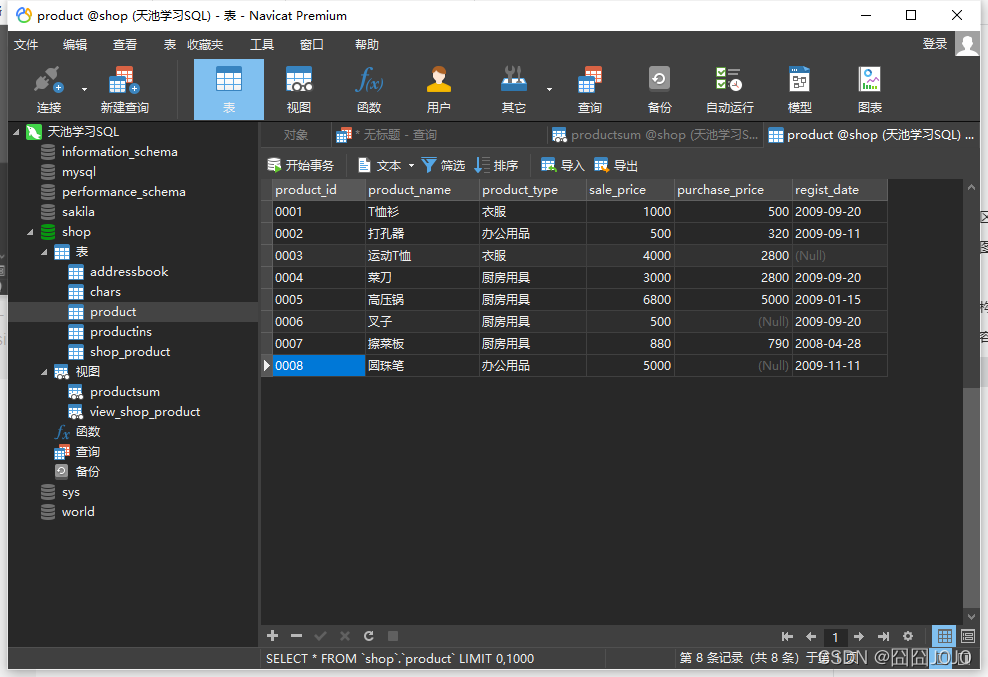Screen dimensions: 988x677
Task: Select the shop_product table in tree
Action: point(129,352)
